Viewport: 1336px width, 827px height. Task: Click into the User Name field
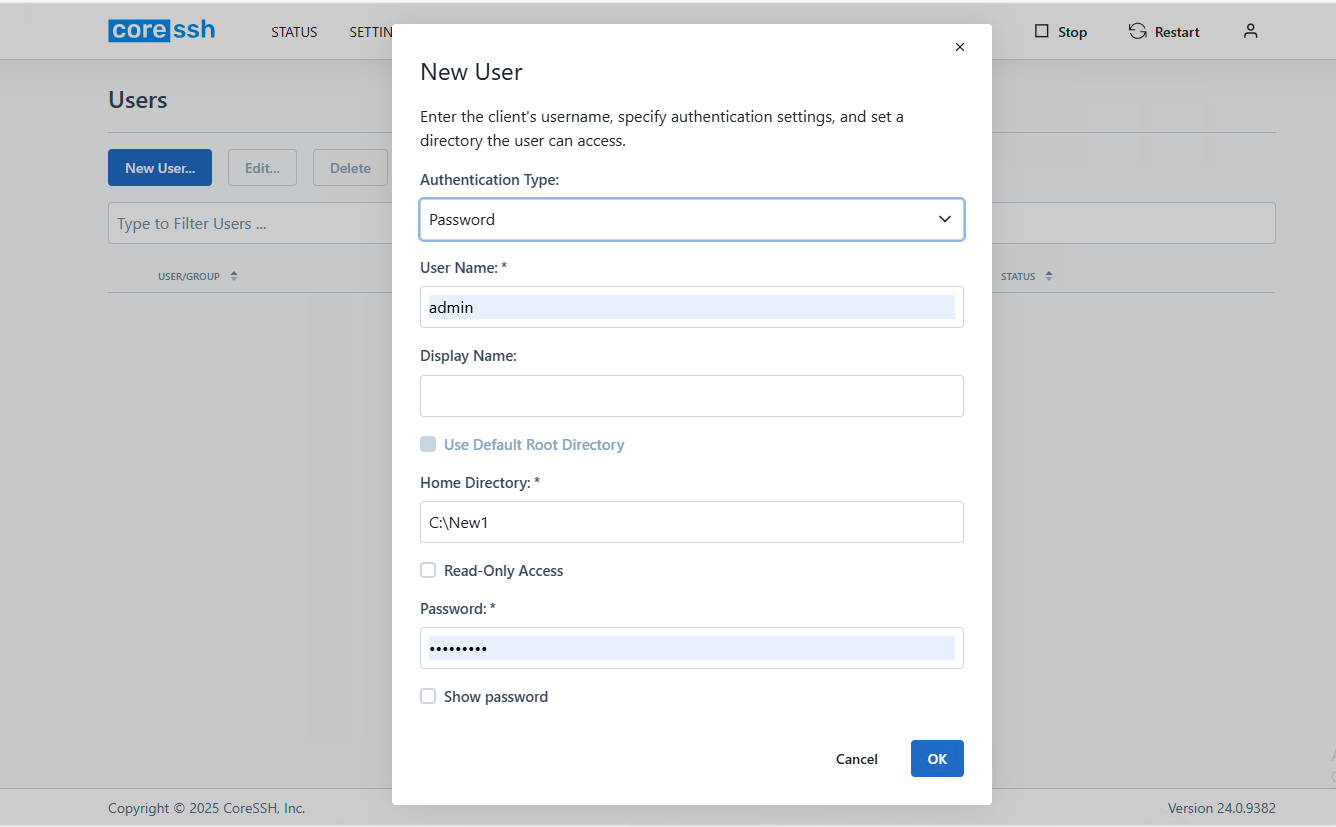point(691,307)
